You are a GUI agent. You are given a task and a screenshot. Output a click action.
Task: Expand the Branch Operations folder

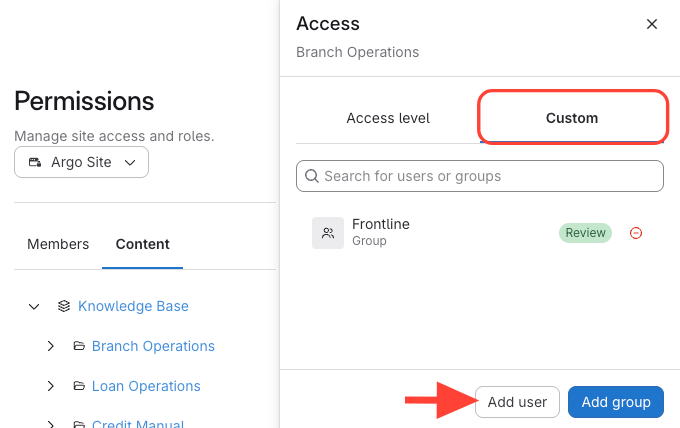tap(51, 346)
